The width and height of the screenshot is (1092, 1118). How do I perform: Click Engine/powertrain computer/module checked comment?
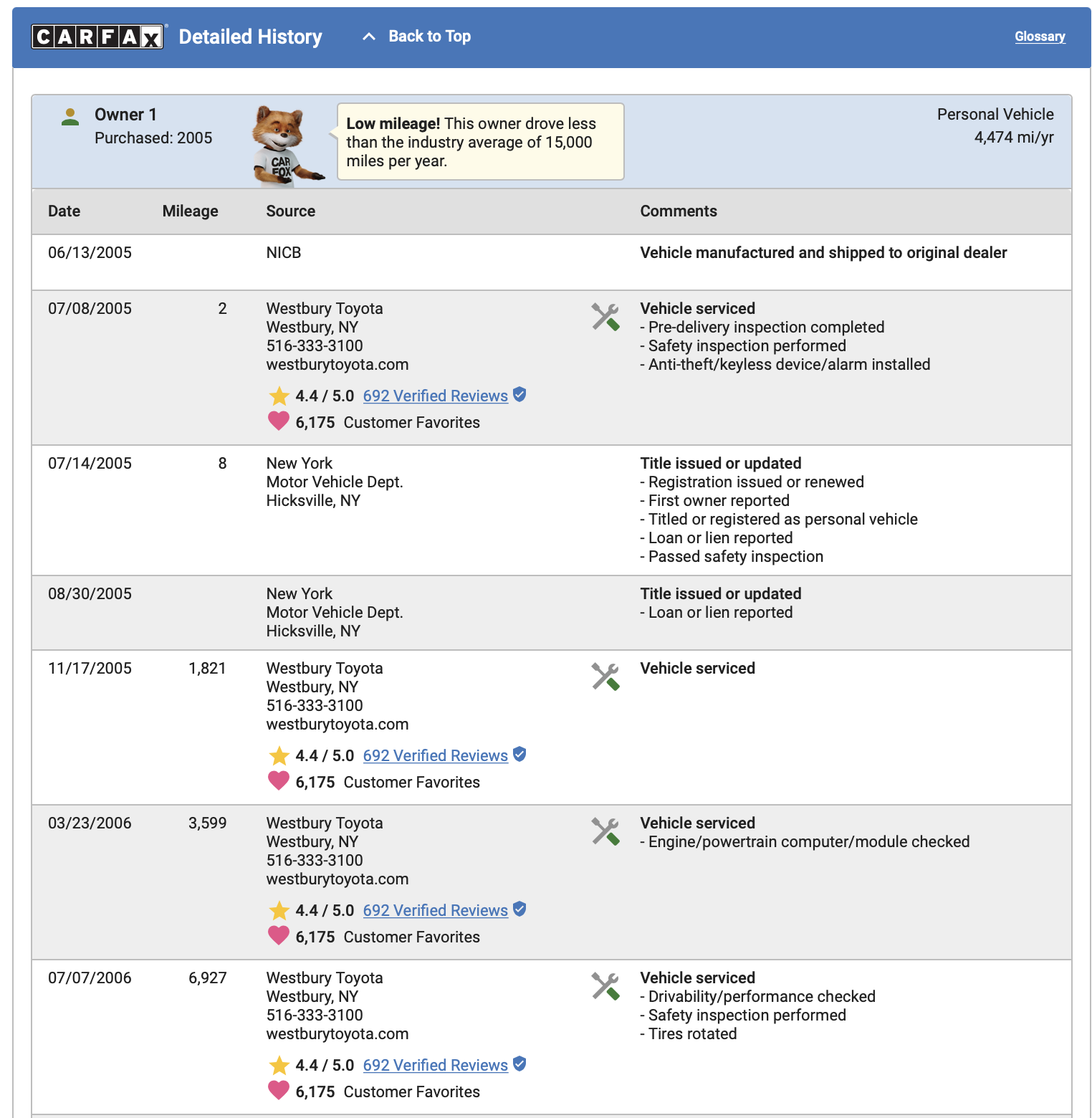[805, 842]
